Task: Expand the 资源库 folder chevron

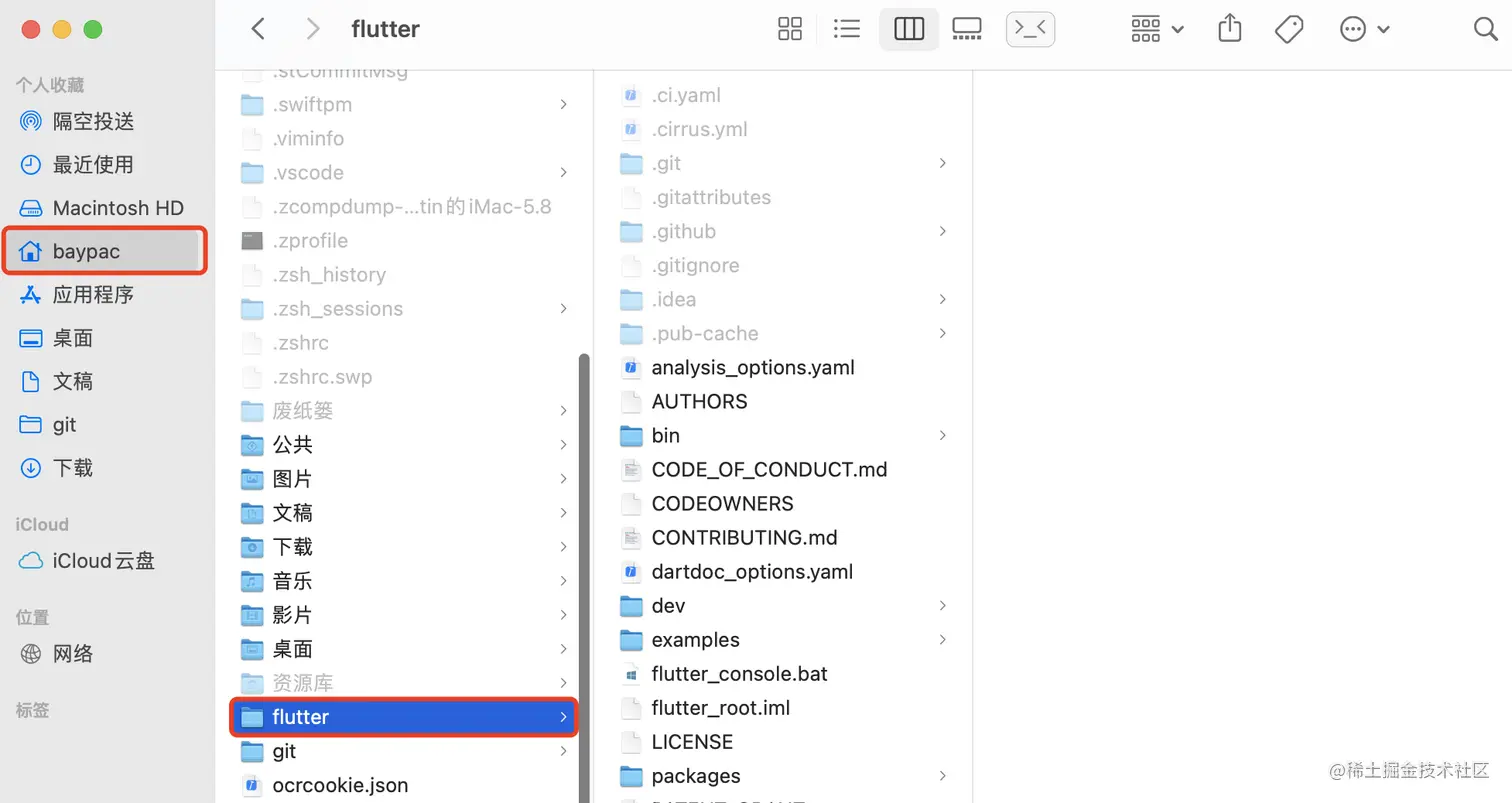Action: click(x=563, y=683)
